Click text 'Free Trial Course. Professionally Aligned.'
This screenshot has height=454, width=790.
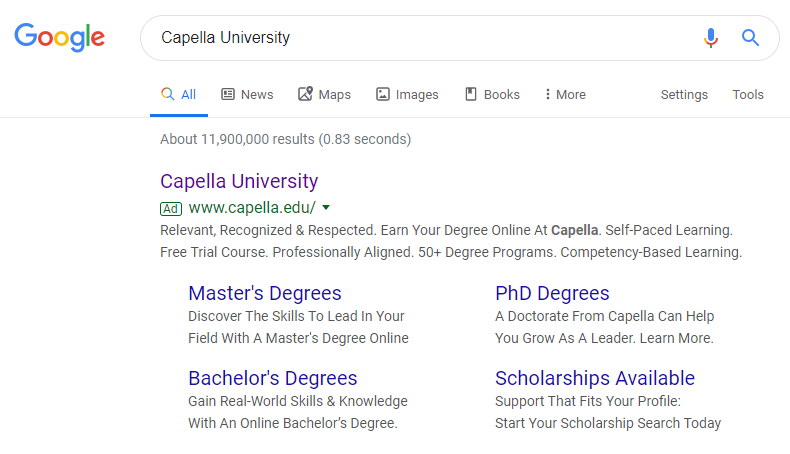tap(287, 252)
